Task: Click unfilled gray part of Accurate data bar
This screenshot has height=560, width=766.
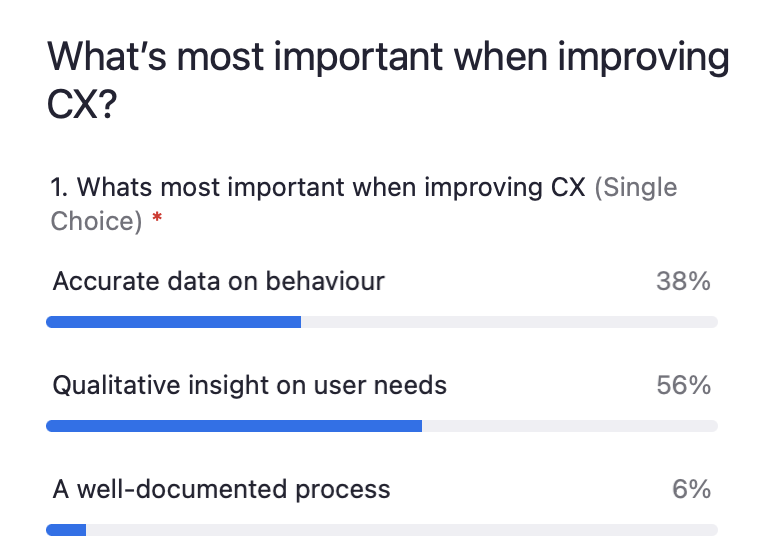Action: click(510, 322)
